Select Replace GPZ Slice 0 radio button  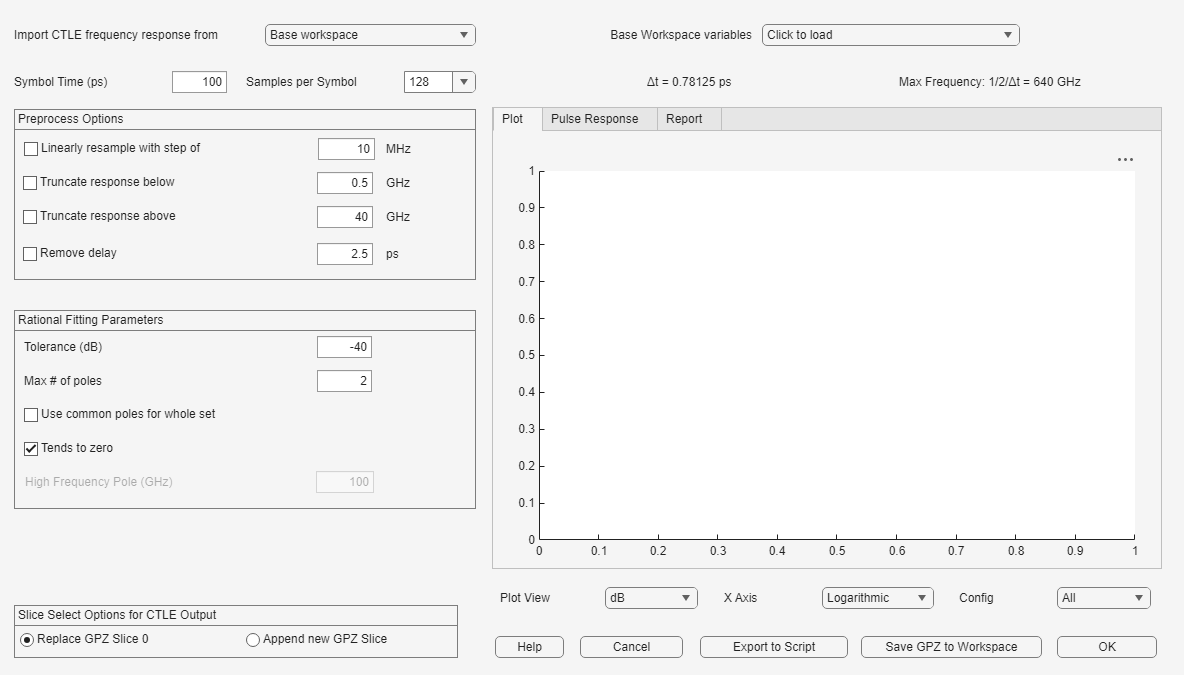coord(27,640)
